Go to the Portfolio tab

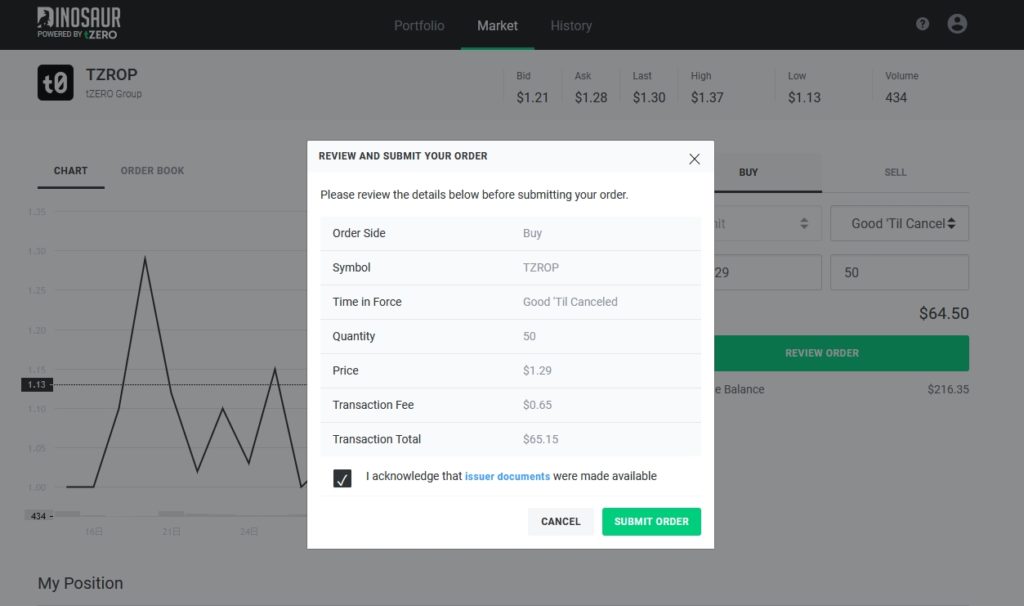click(x=419, y=25)
